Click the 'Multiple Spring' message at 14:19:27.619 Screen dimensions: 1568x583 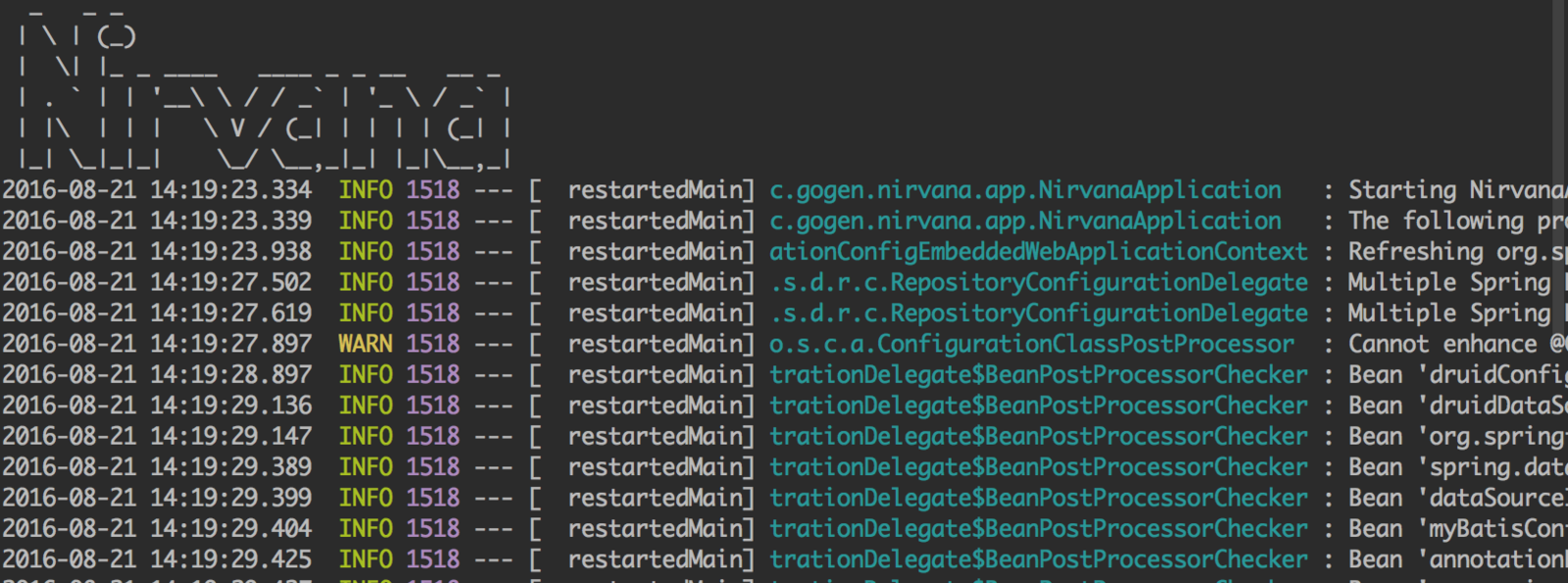(1457, 314)
